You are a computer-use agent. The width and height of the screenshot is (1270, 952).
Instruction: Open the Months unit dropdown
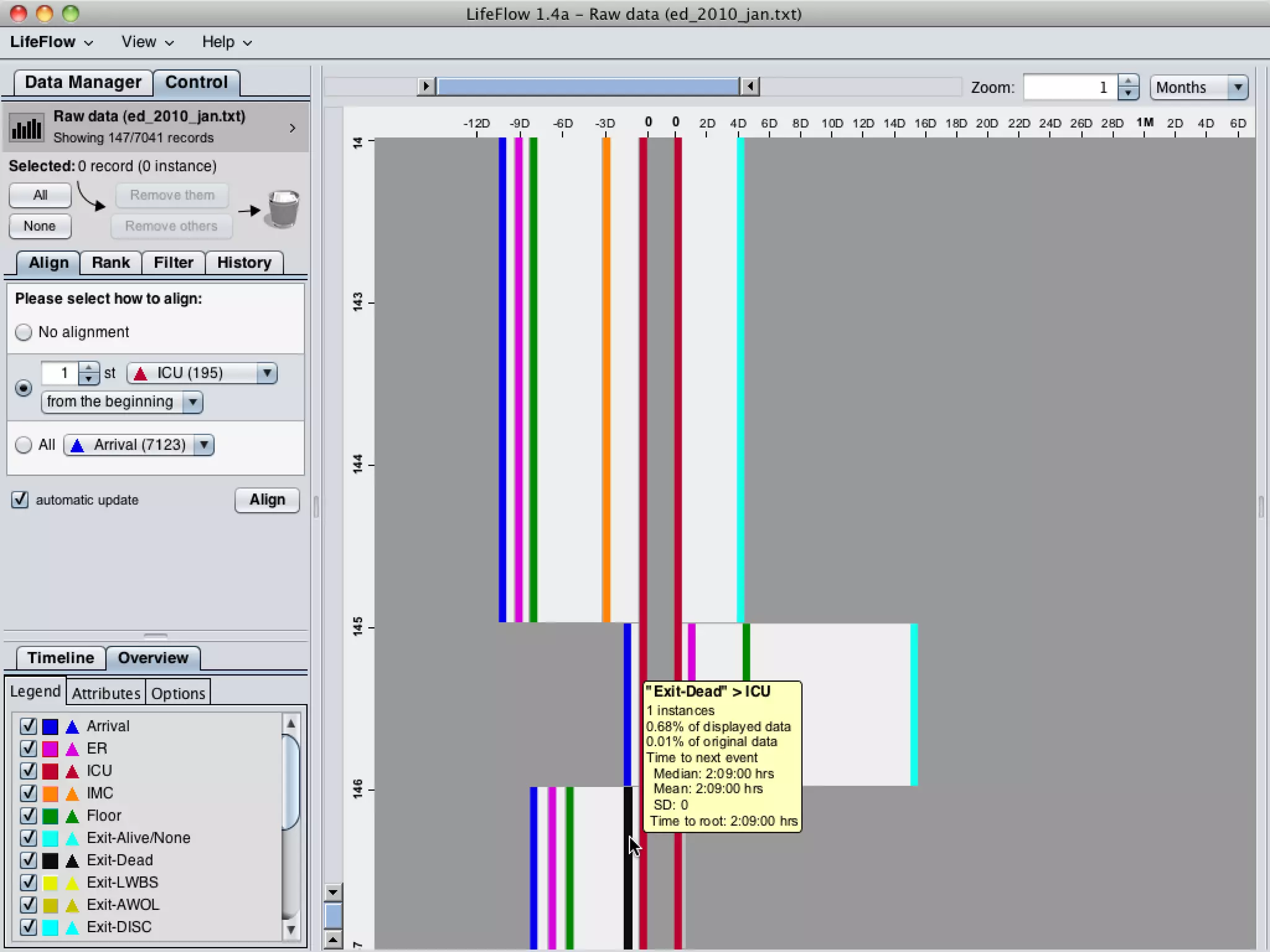coord(1199,87)
